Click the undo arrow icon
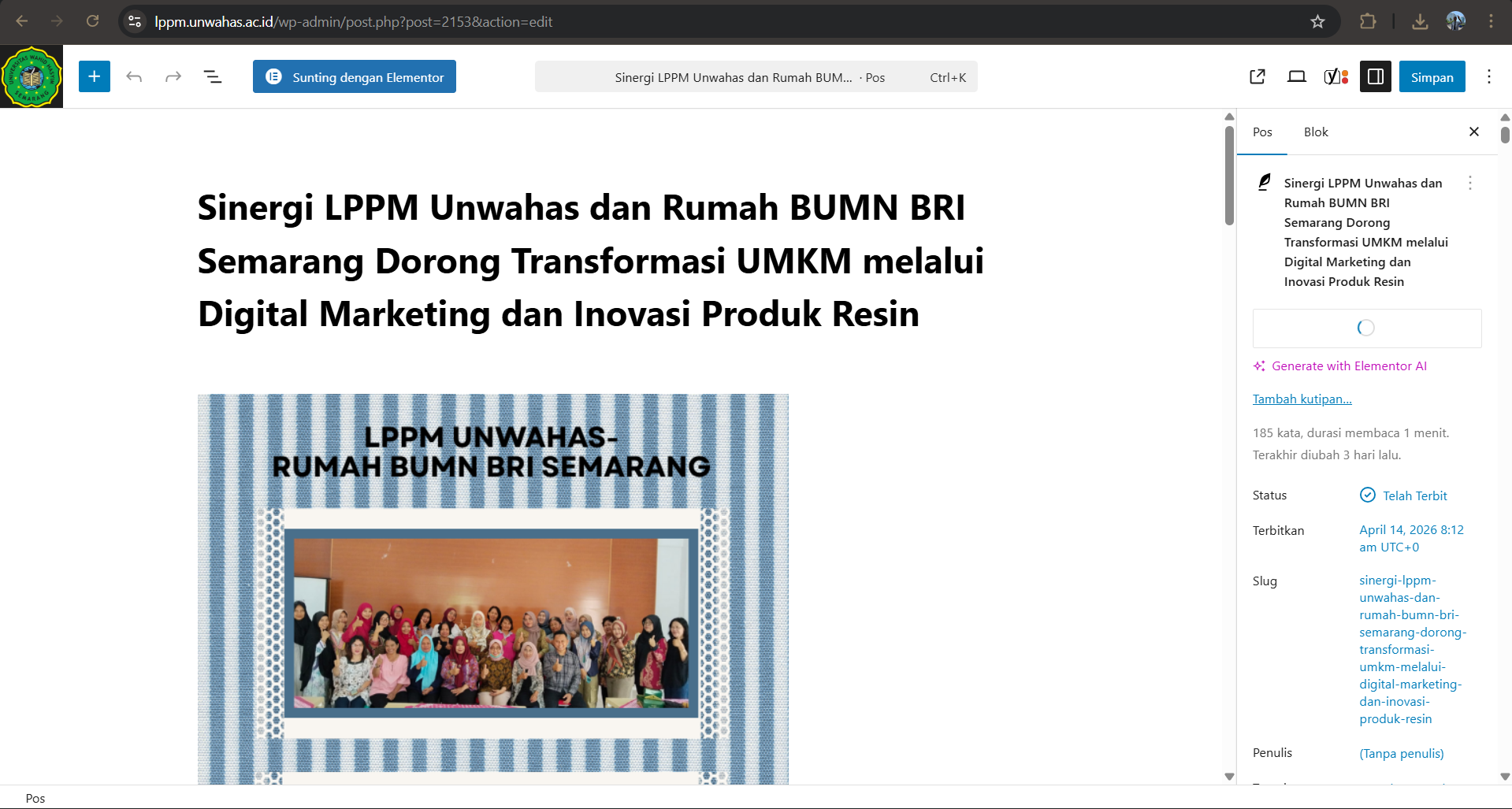This screenshot has width=1512, height=809. point(134,76)
